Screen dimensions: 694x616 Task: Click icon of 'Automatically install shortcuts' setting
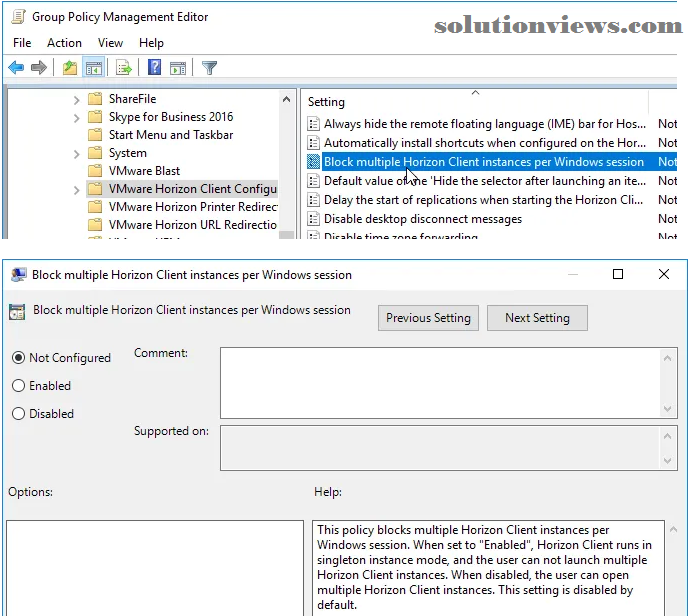click(313, 143)
